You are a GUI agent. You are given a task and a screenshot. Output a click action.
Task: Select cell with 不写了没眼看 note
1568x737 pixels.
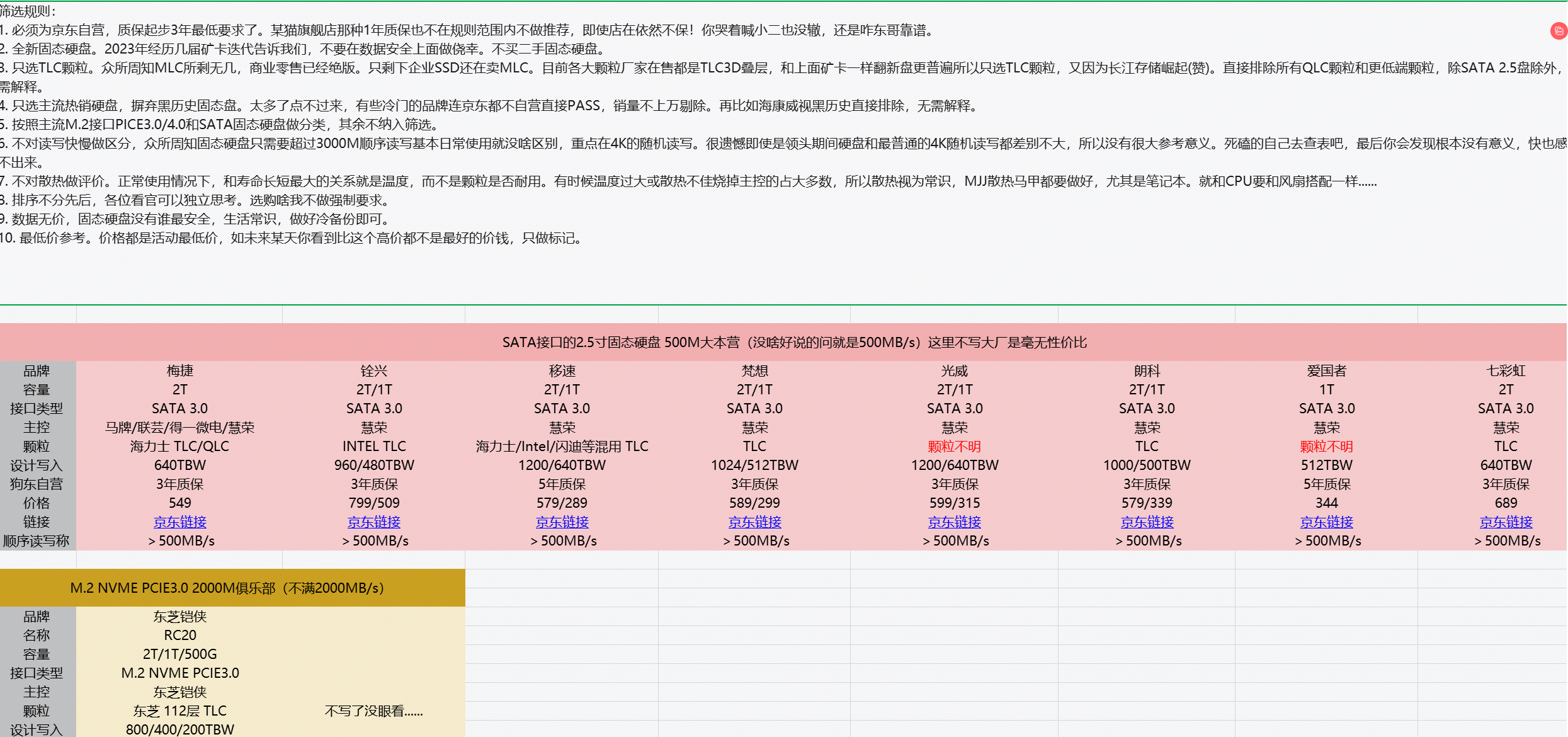pos(373,711)
